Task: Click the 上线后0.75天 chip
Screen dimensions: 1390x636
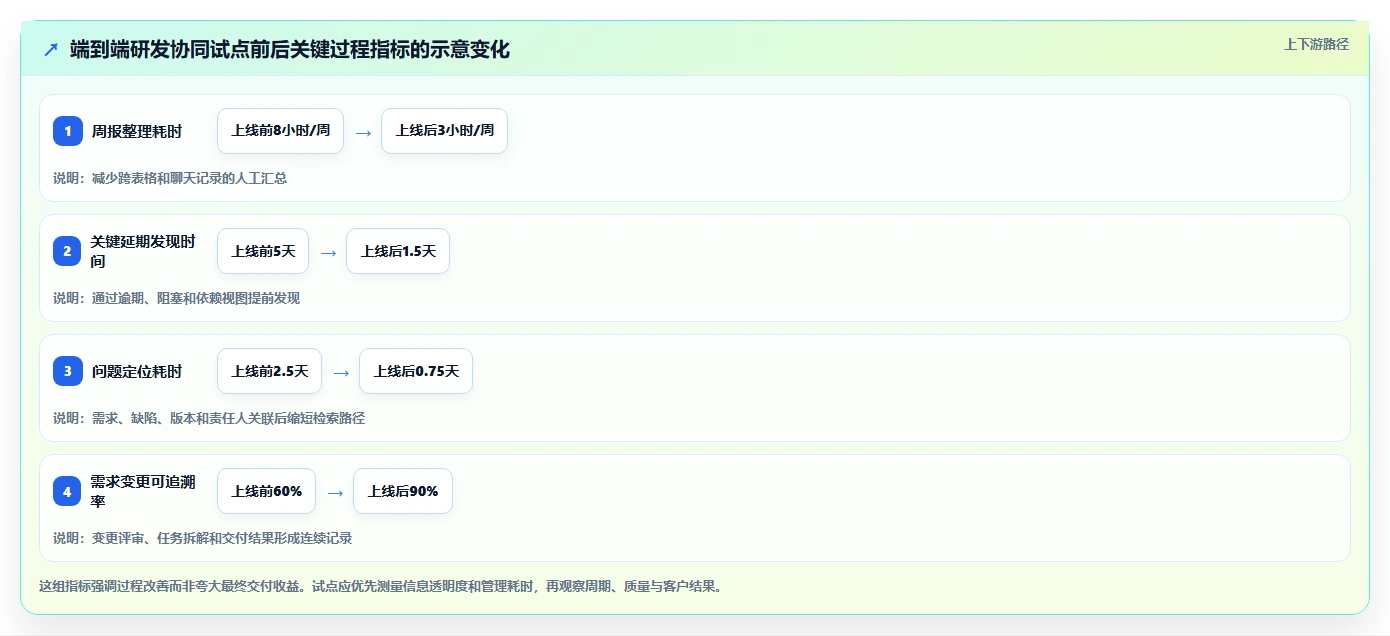Action: pos(416,371)
